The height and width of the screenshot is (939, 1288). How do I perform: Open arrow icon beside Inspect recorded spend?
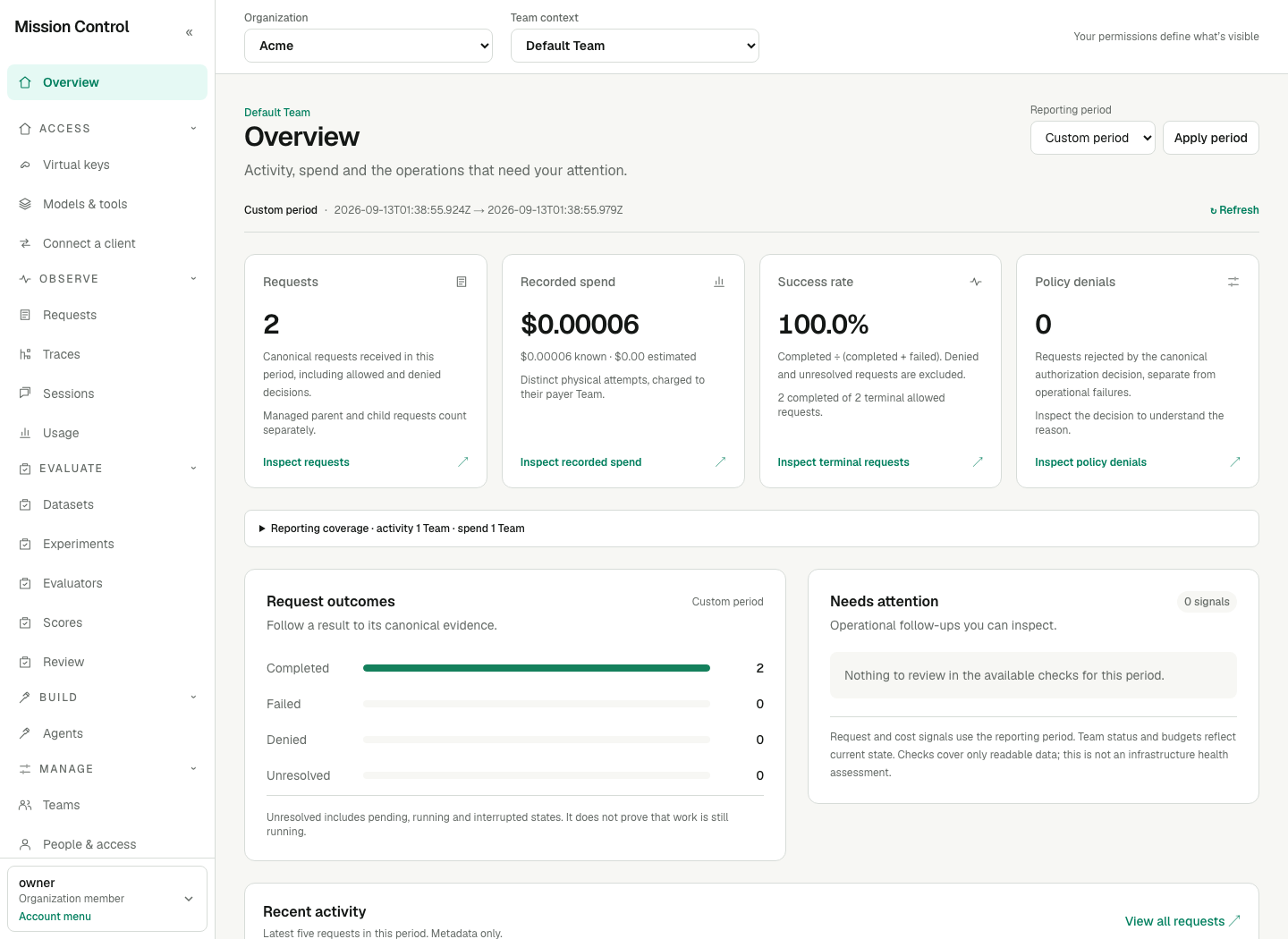coord(721,461)
